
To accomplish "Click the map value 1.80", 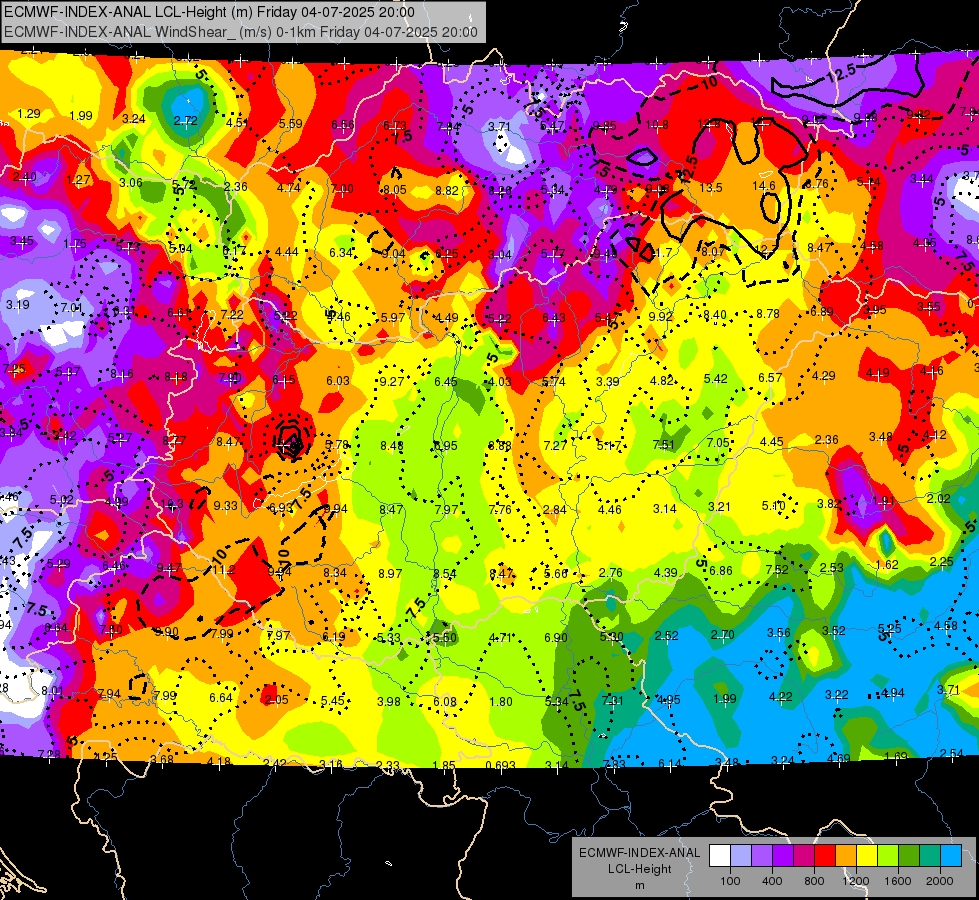I will tap(501, 701).
